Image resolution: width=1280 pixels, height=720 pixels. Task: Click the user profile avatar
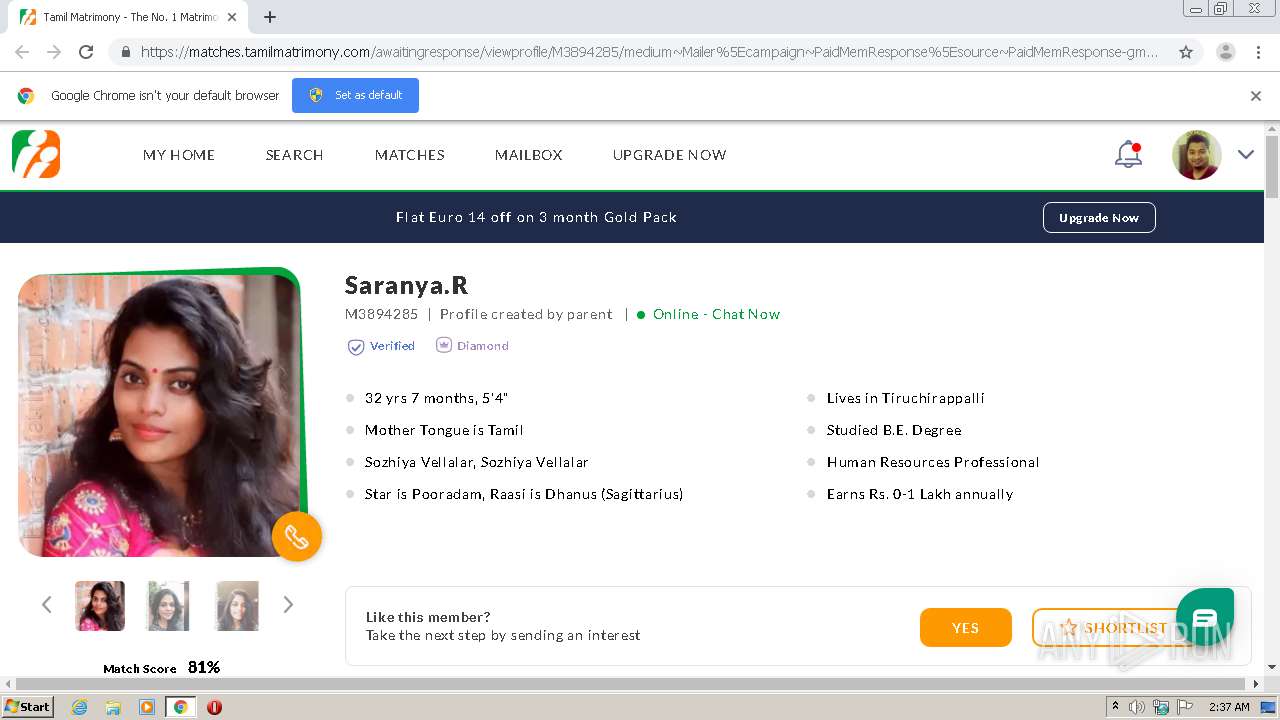pyautogui.click(x=1197, y=155)
